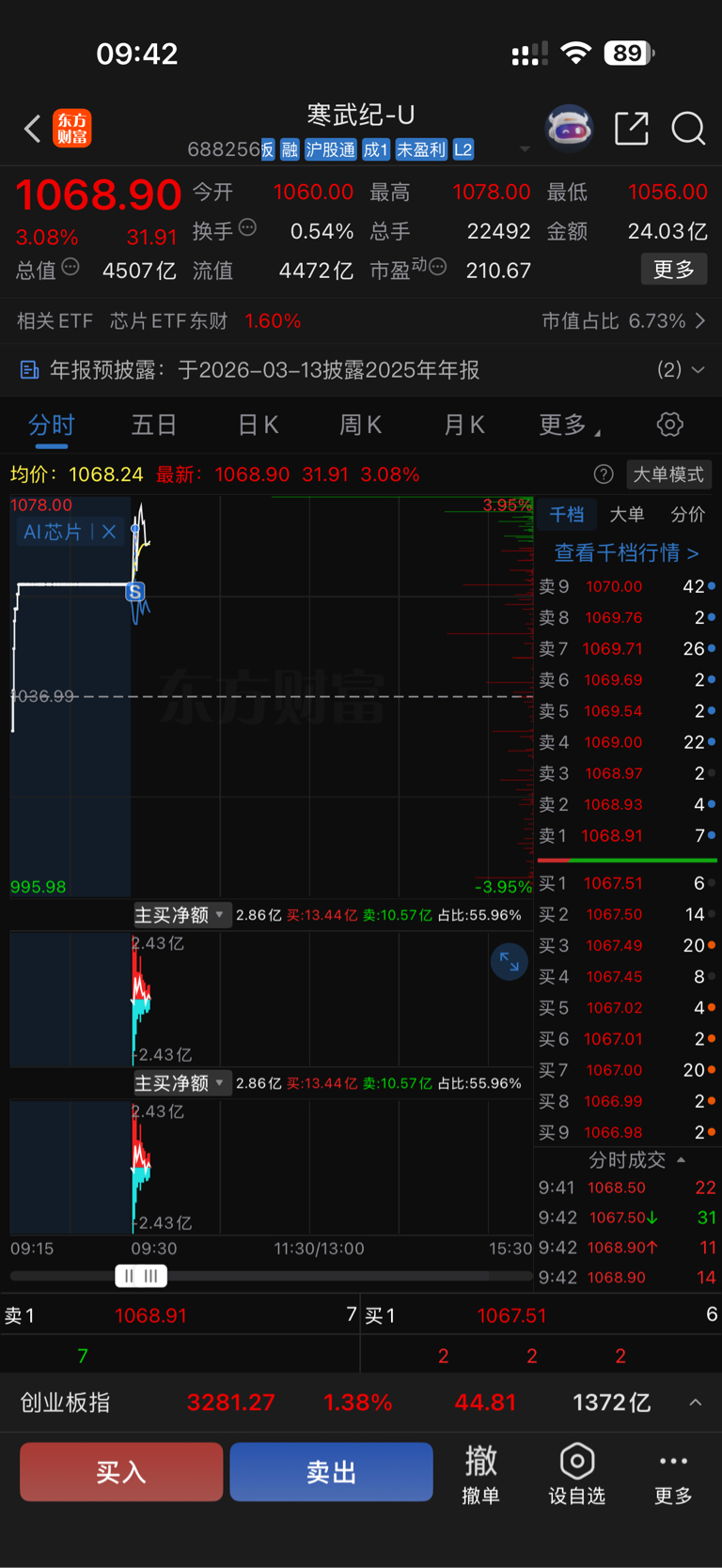Select the 分价 tab
This screenshot has width=722, height=1568.
(x=687, y=514)
